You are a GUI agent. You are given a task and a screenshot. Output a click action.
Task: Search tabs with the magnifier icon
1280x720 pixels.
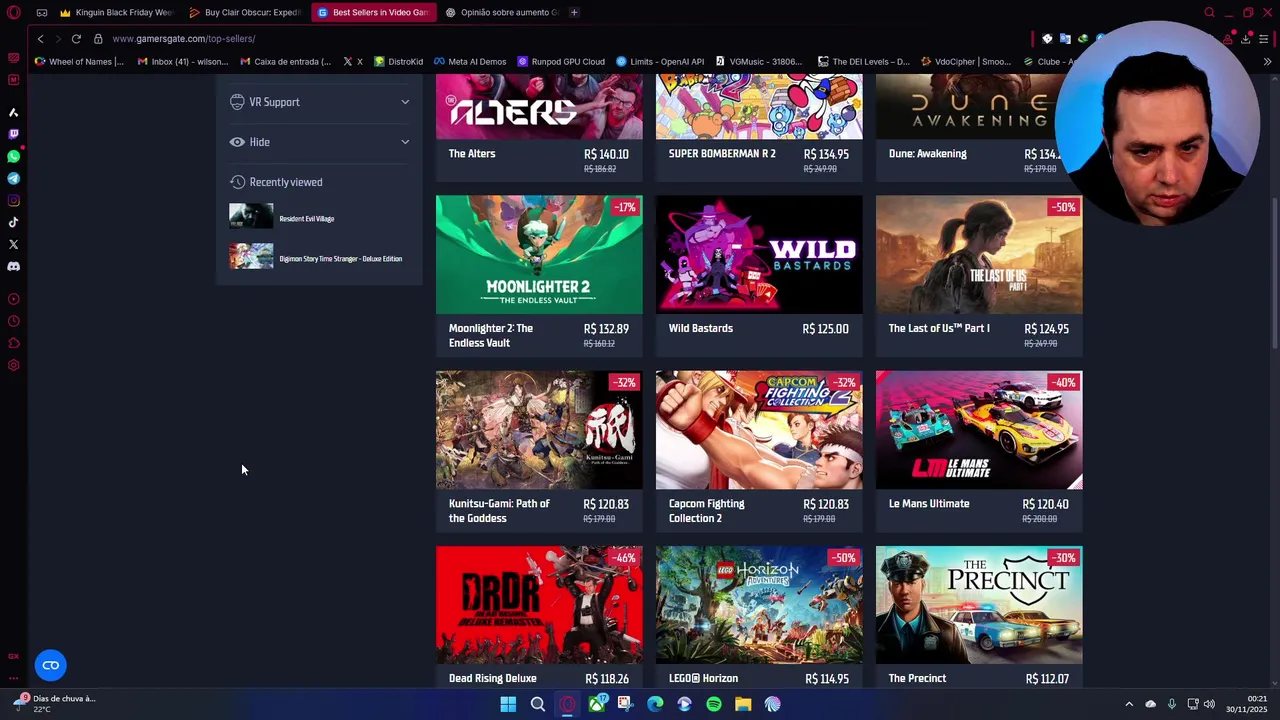pos(1209,12)
